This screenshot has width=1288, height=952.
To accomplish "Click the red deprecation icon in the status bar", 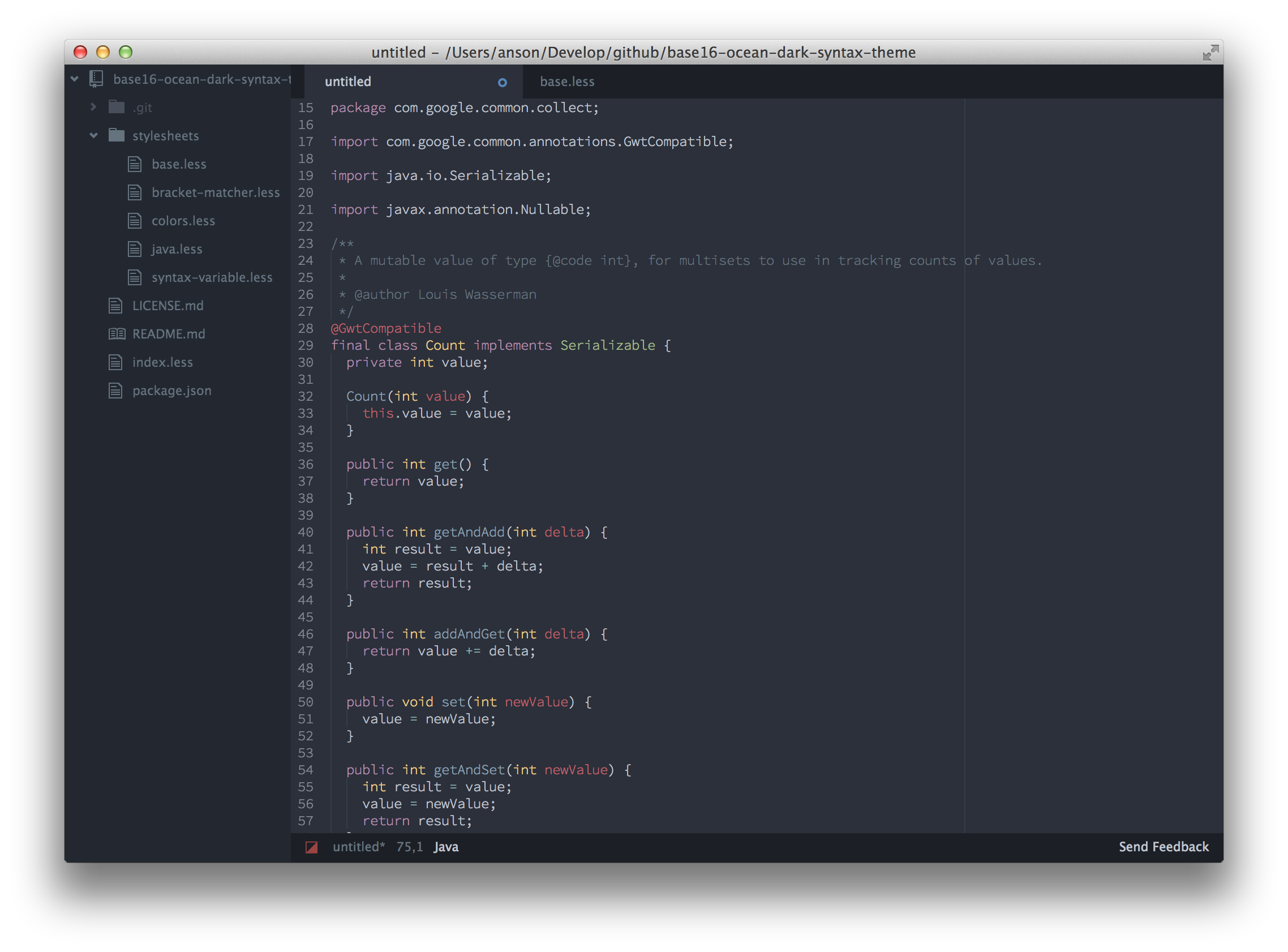I will tap(312, 847).
